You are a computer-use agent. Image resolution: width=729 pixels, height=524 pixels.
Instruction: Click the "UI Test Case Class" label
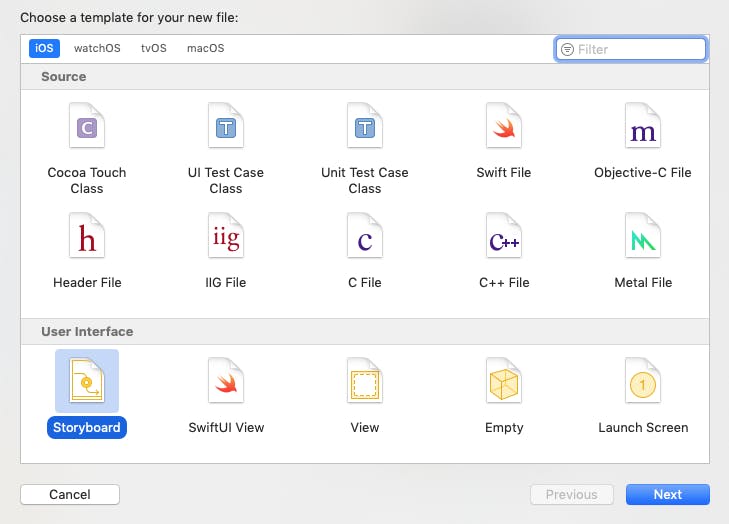[x=226, y=180]
